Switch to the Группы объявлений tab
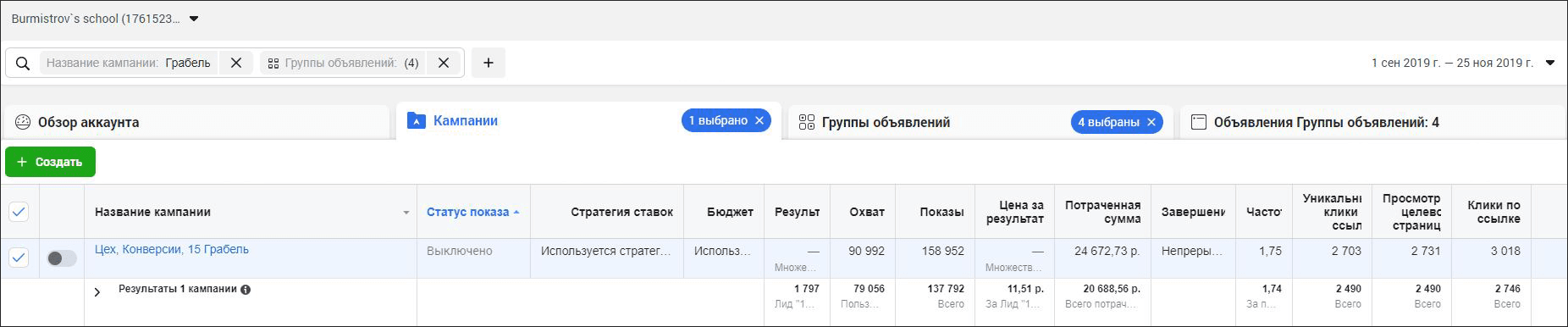Viewport: 1568px width, 327px height. pyautogui.click(x=886, y=122)
